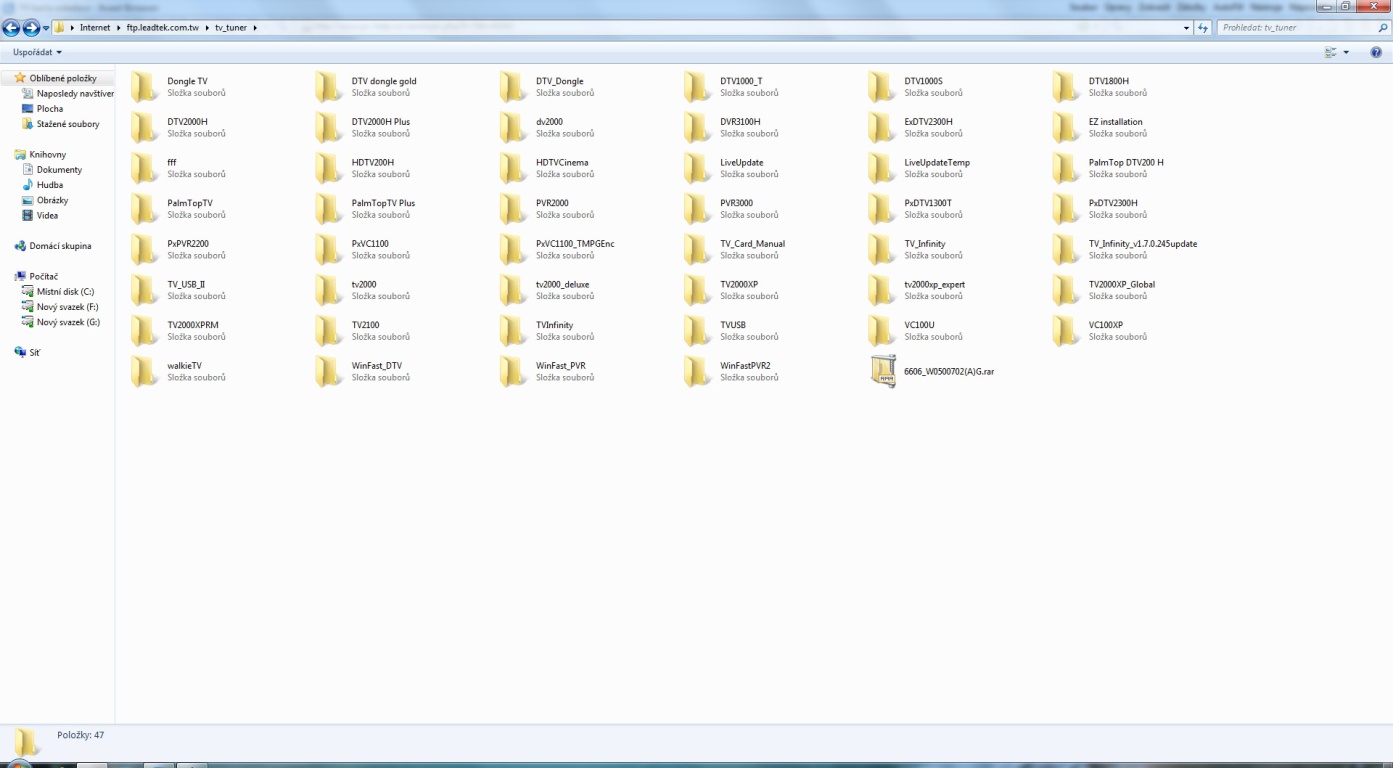This screenshot has height=768, width=1393.
Task: Open the Uspořádat menu
Action: (37, 52)
